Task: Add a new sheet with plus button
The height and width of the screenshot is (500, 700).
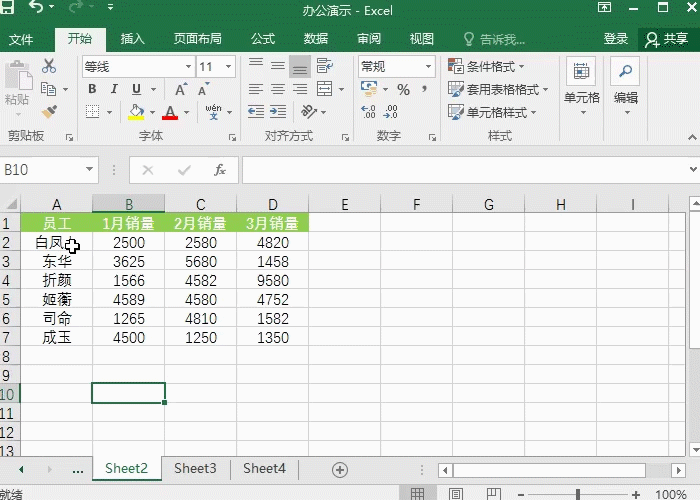Action: [x=340, y=470]
